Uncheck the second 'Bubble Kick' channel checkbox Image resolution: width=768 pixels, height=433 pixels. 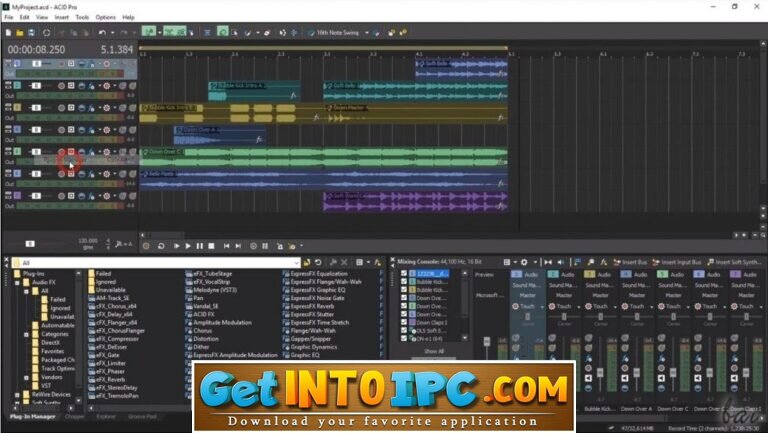coord(404,290)
